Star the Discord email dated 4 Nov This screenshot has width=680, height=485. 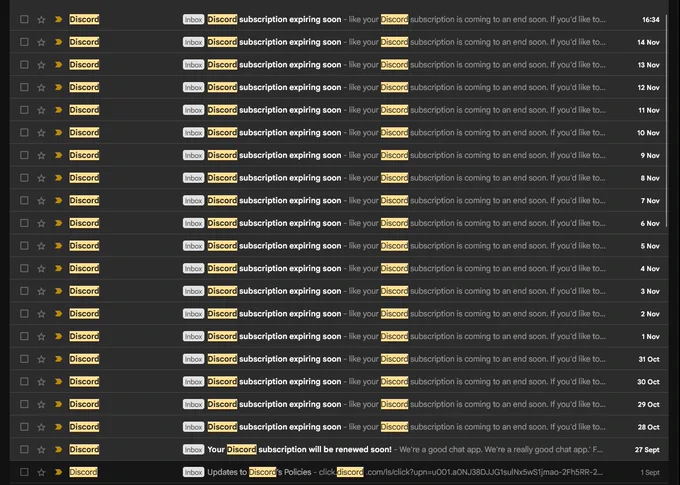tap(41, 269)
